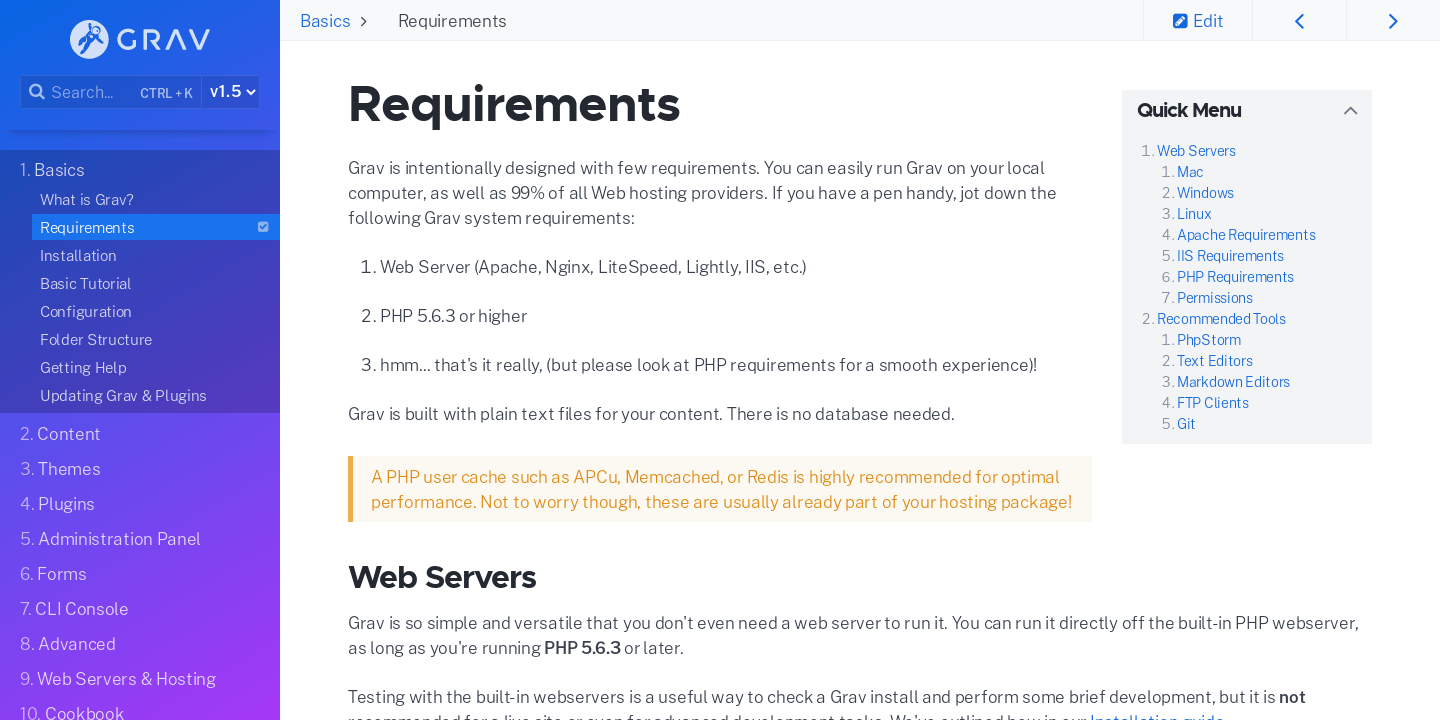Jump to Windows in Quick Menu
The image size is (1440, 720).
tap(1205, 193)
